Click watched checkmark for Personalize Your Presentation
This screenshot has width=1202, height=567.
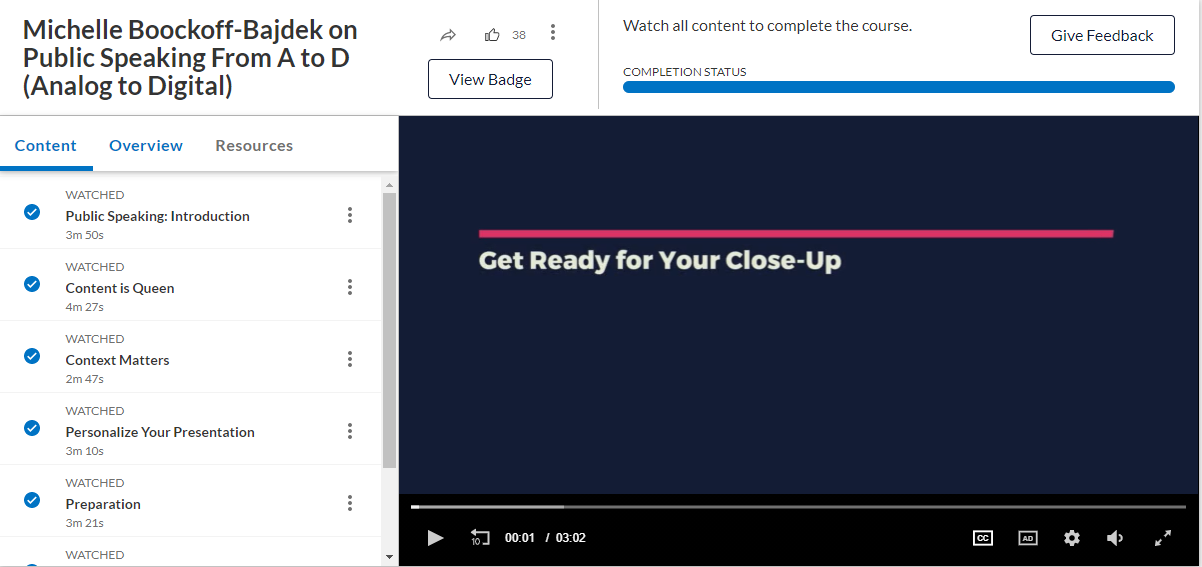point(32,428)
